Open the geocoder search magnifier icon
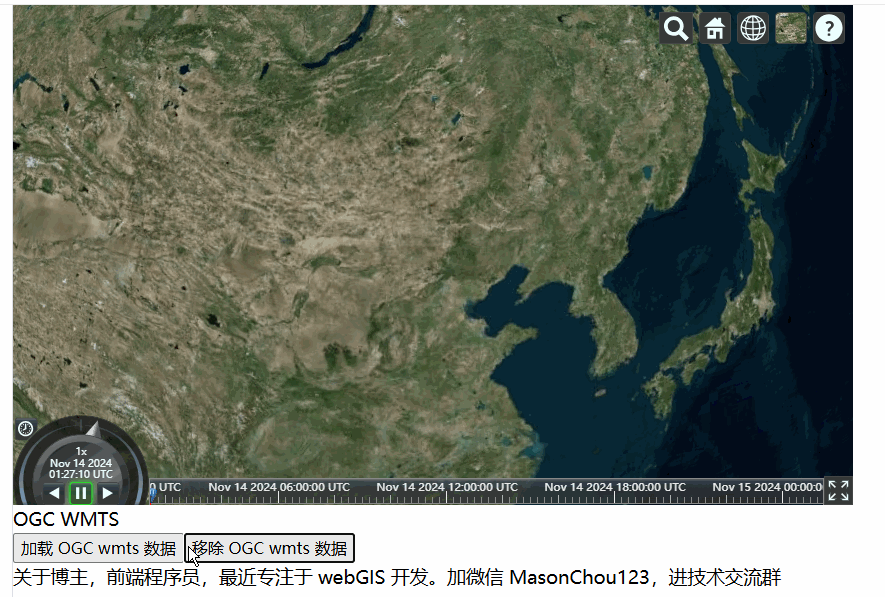This screenshot has width=885, height=597. click(676, 28)
